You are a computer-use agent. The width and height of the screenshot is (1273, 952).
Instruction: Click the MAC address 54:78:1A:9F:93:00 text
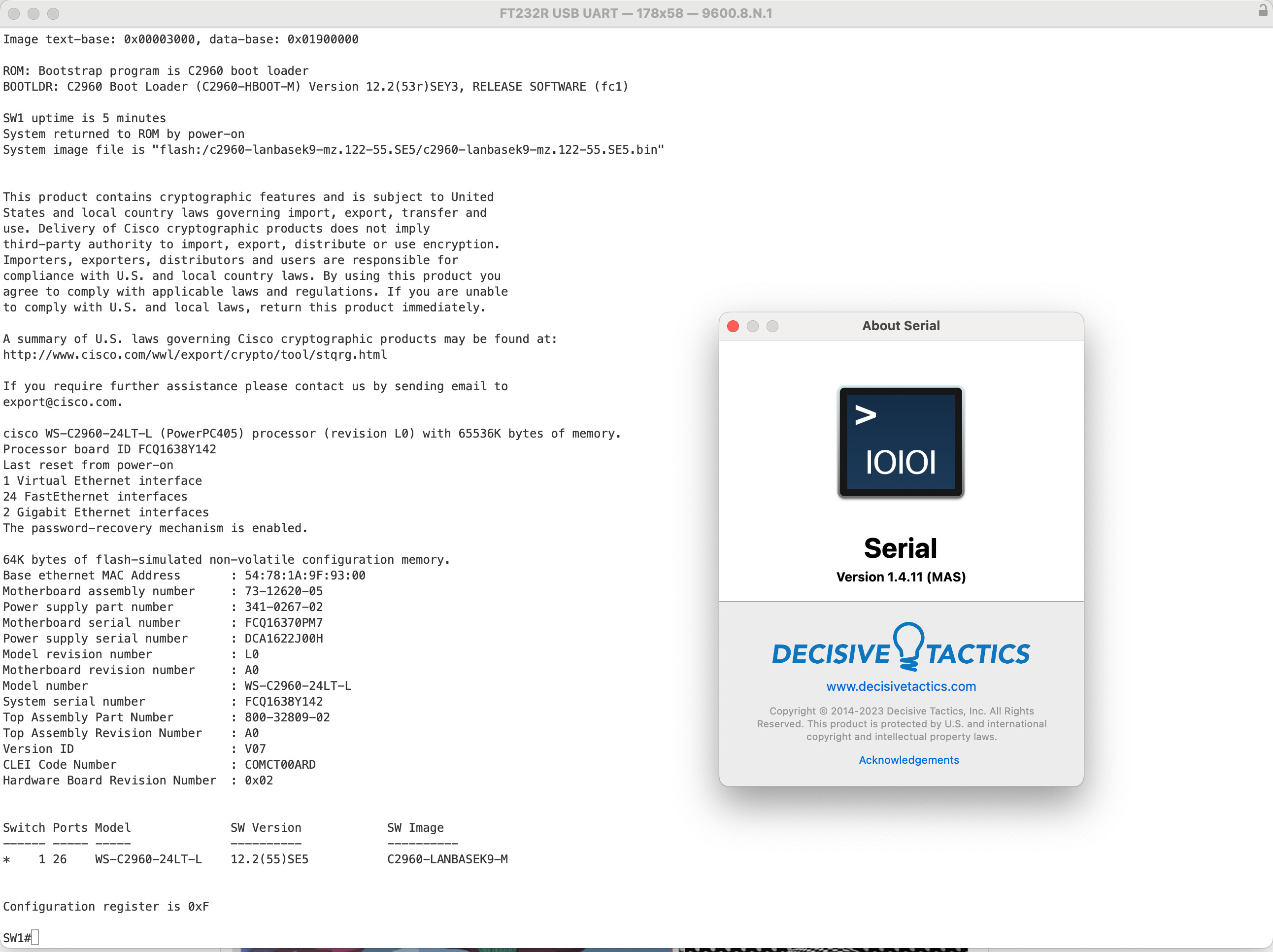(304, 575)
